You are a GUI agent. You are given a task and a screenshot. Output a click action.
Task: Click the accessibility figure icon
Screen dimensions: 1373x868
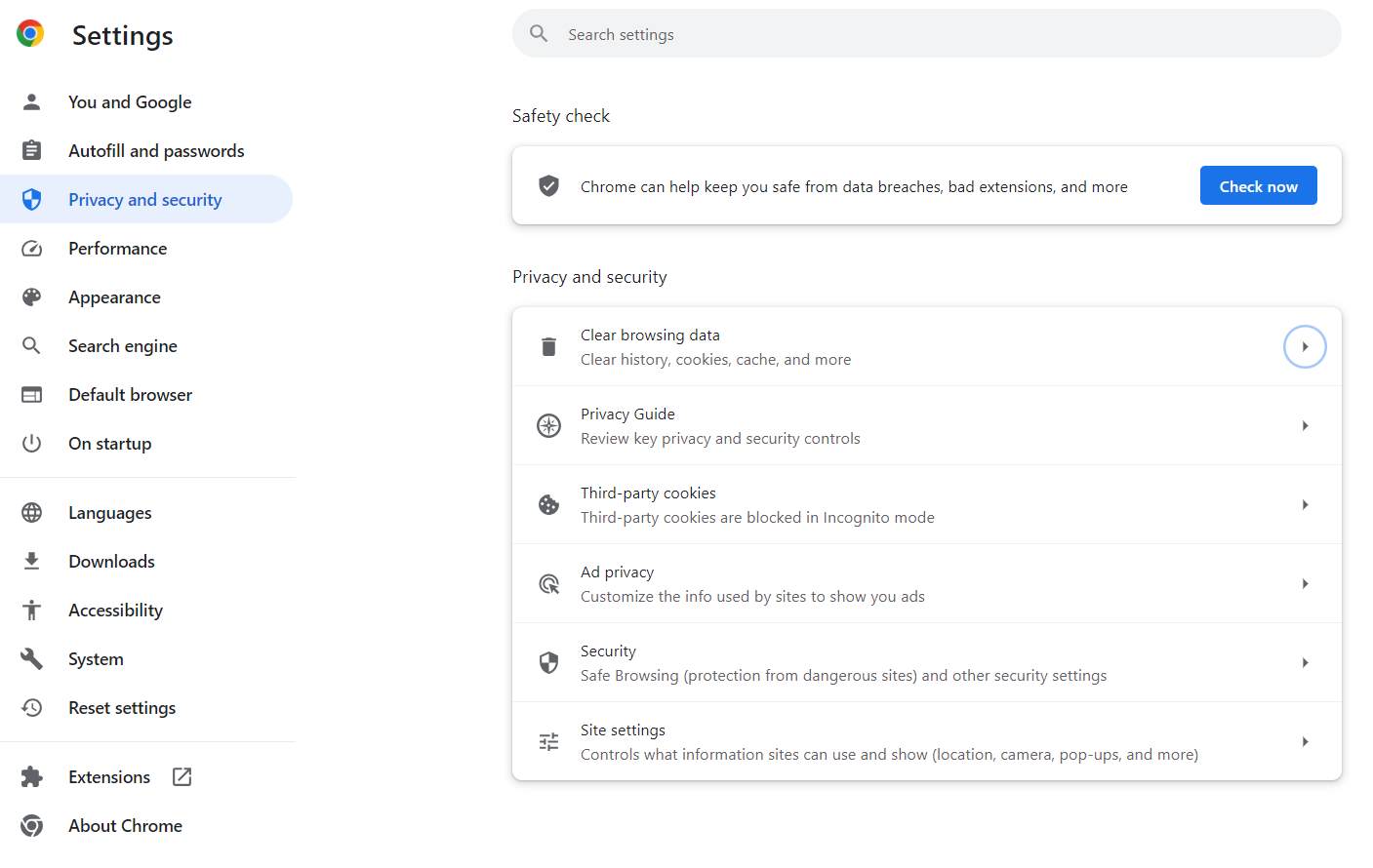pyautogui.click(x=31, y=610)
